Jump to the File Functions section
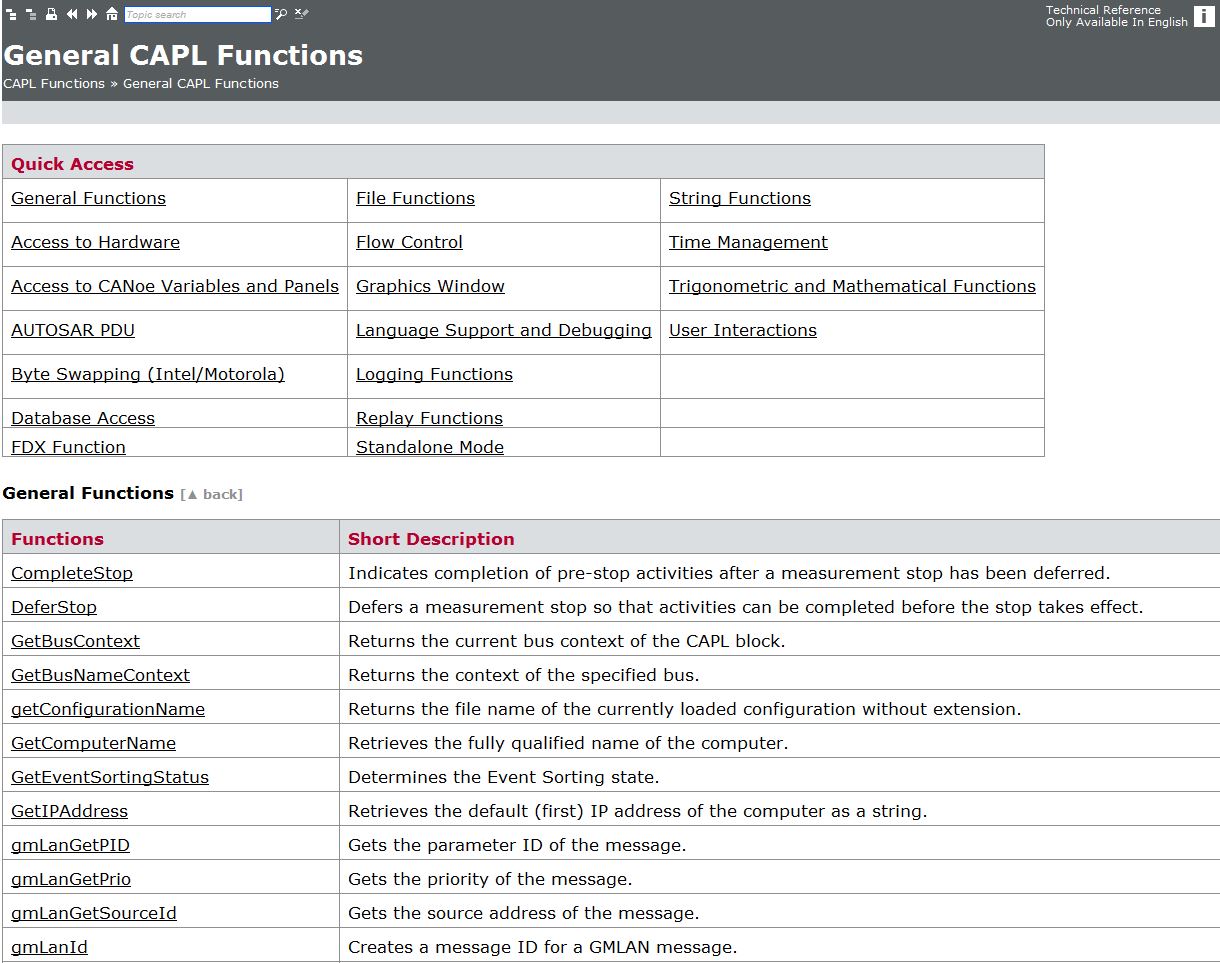Screen dimensions: 1220x963 coord(415,199)
